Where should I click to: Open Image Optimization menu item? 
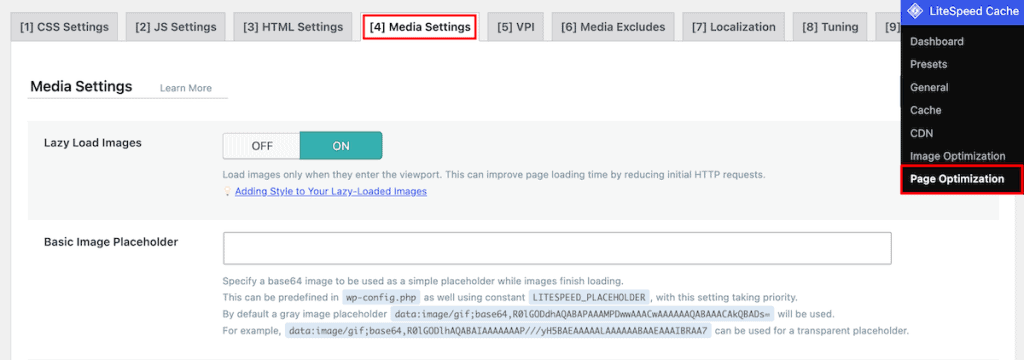pos(957,156)
